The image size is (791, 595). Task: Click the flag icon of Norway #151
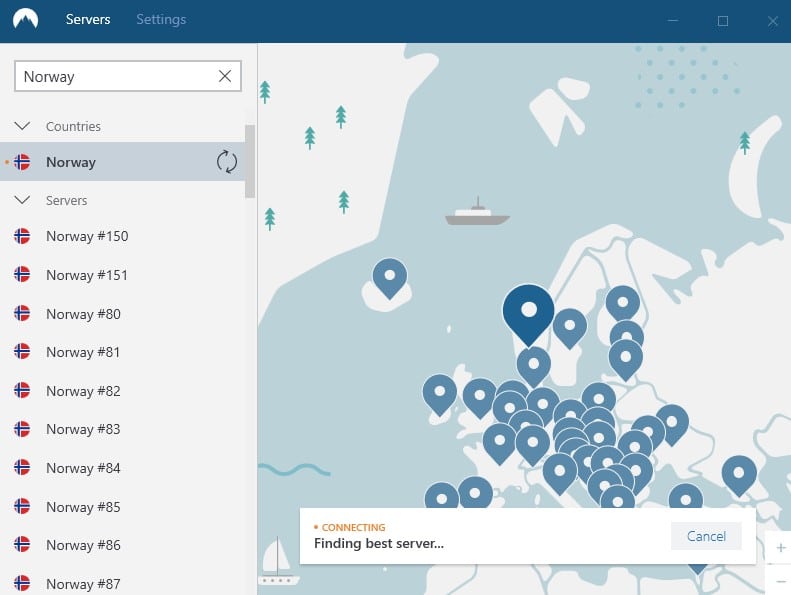point(22,274)
